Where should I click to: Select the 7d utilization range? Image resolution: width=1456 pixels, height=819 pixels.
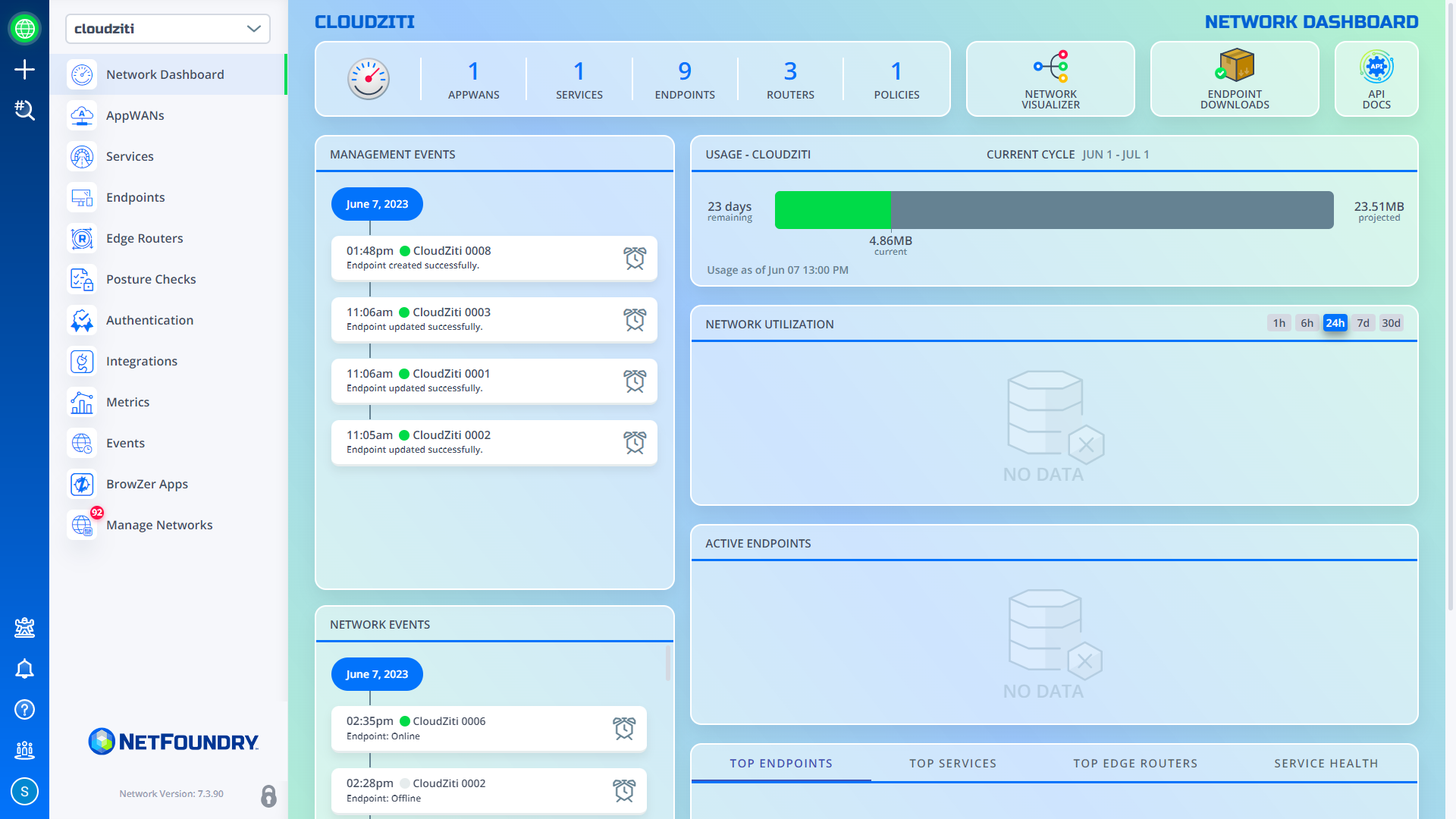coord(1363,323)
